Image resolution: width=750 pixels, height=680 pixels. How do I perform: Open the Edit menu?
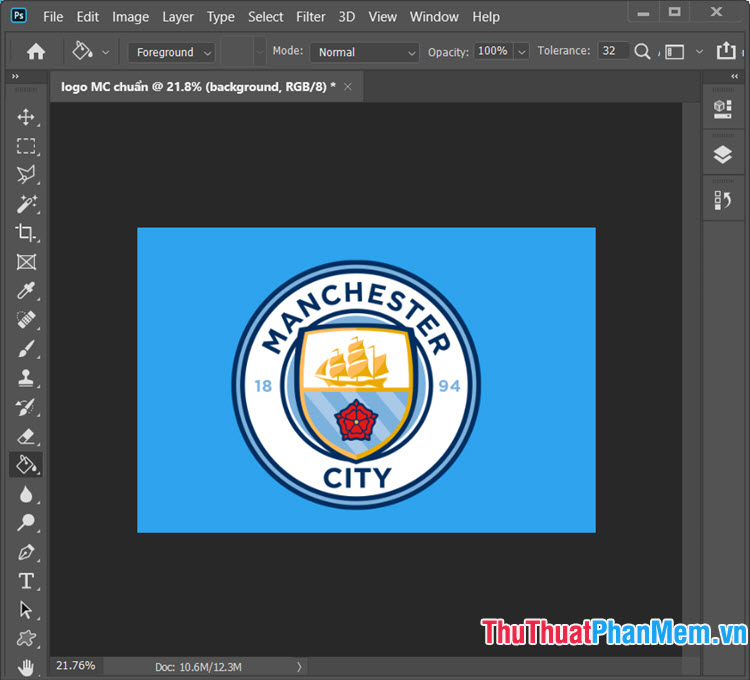pyautogui.click(x=88, y=17)
